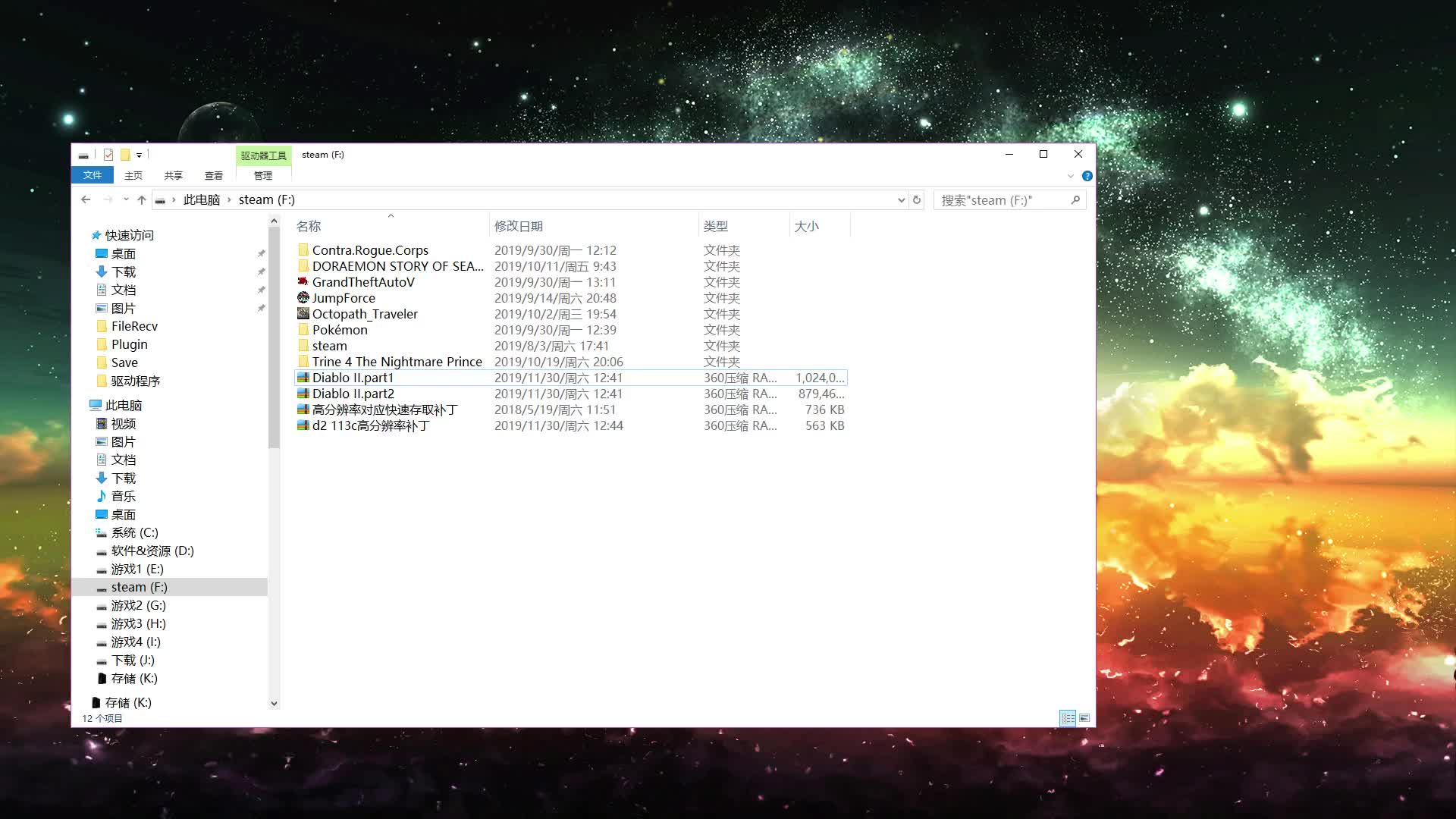Open 驱动程序 folder in navigation pane
This screenshot has height=819, width=1456.
coord(135,381)
